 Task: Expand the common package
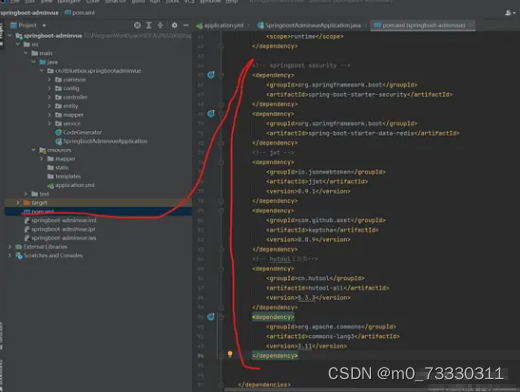pos(49,80)
